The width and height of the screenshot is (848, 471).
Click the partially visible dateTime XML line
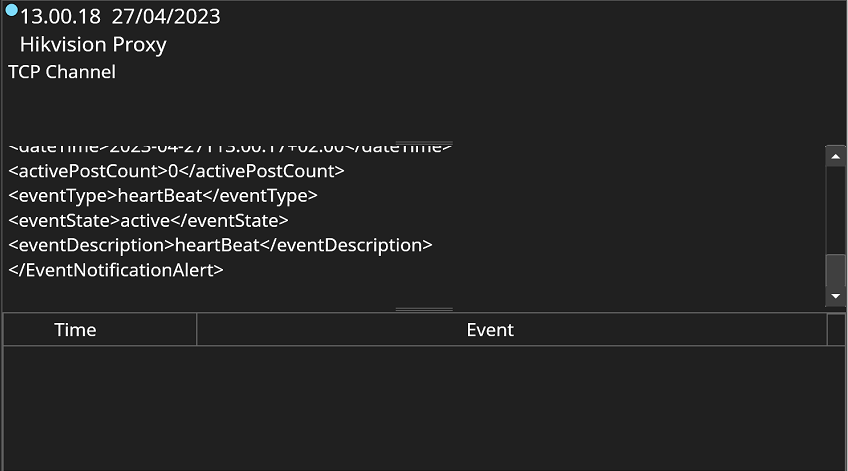pyautogui.click(x=230, y=149)
